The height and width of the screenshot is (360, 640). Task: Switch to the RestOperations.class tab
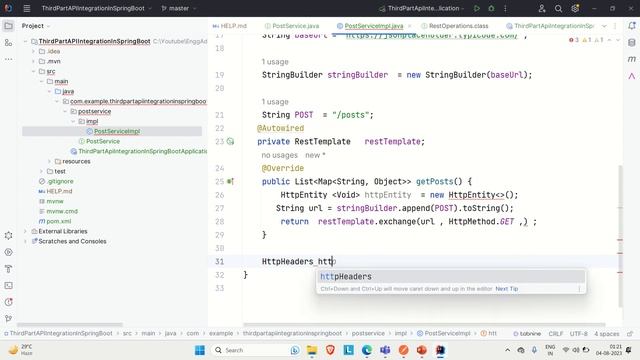(455, 26)
